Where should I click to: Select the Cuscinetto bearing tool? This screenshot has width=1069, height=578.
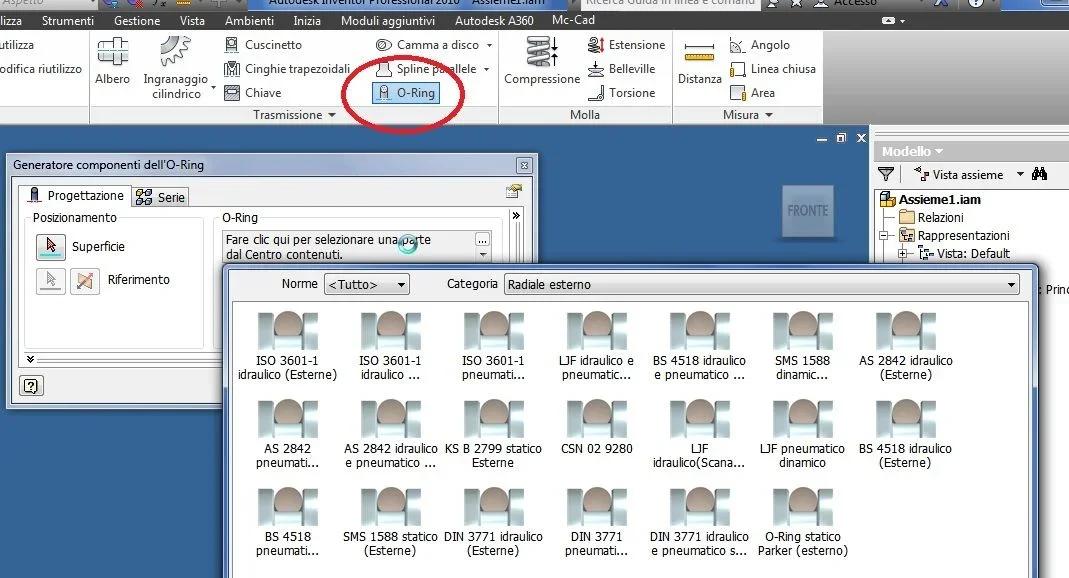263,45
